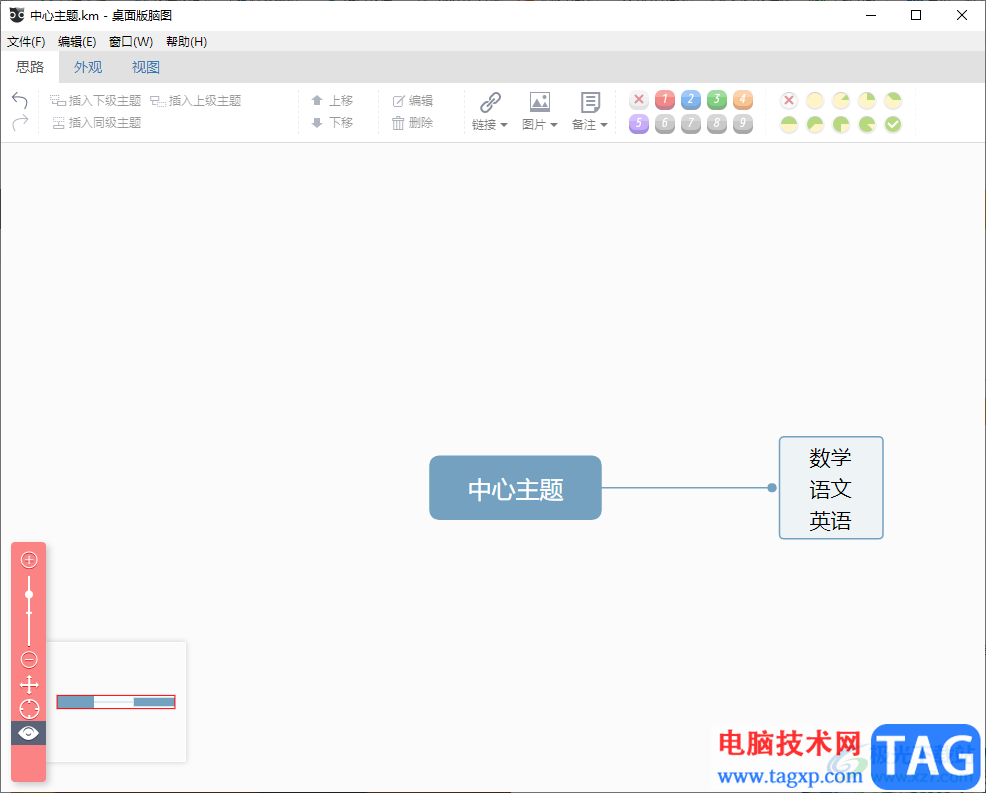Screen dimensions: 986x793
Task: Expand the 图片 dropdown arrow
Action: [554, 125]
